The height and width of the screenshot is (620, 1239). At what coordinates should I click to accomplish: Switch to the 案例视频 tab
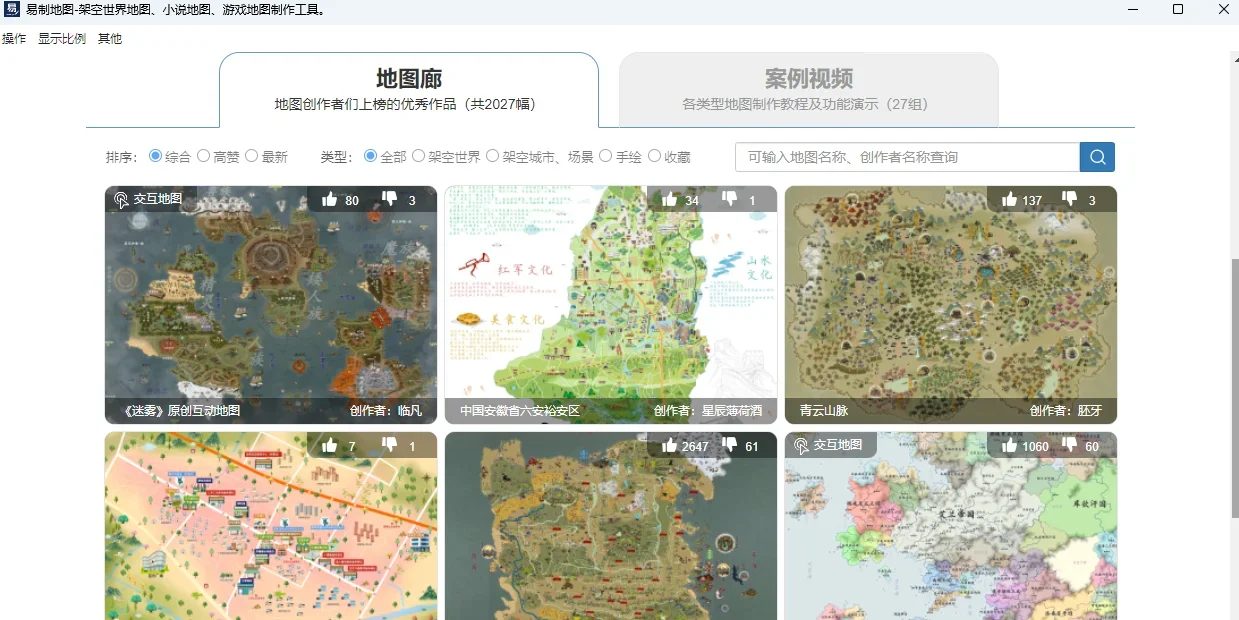[809, 90]
